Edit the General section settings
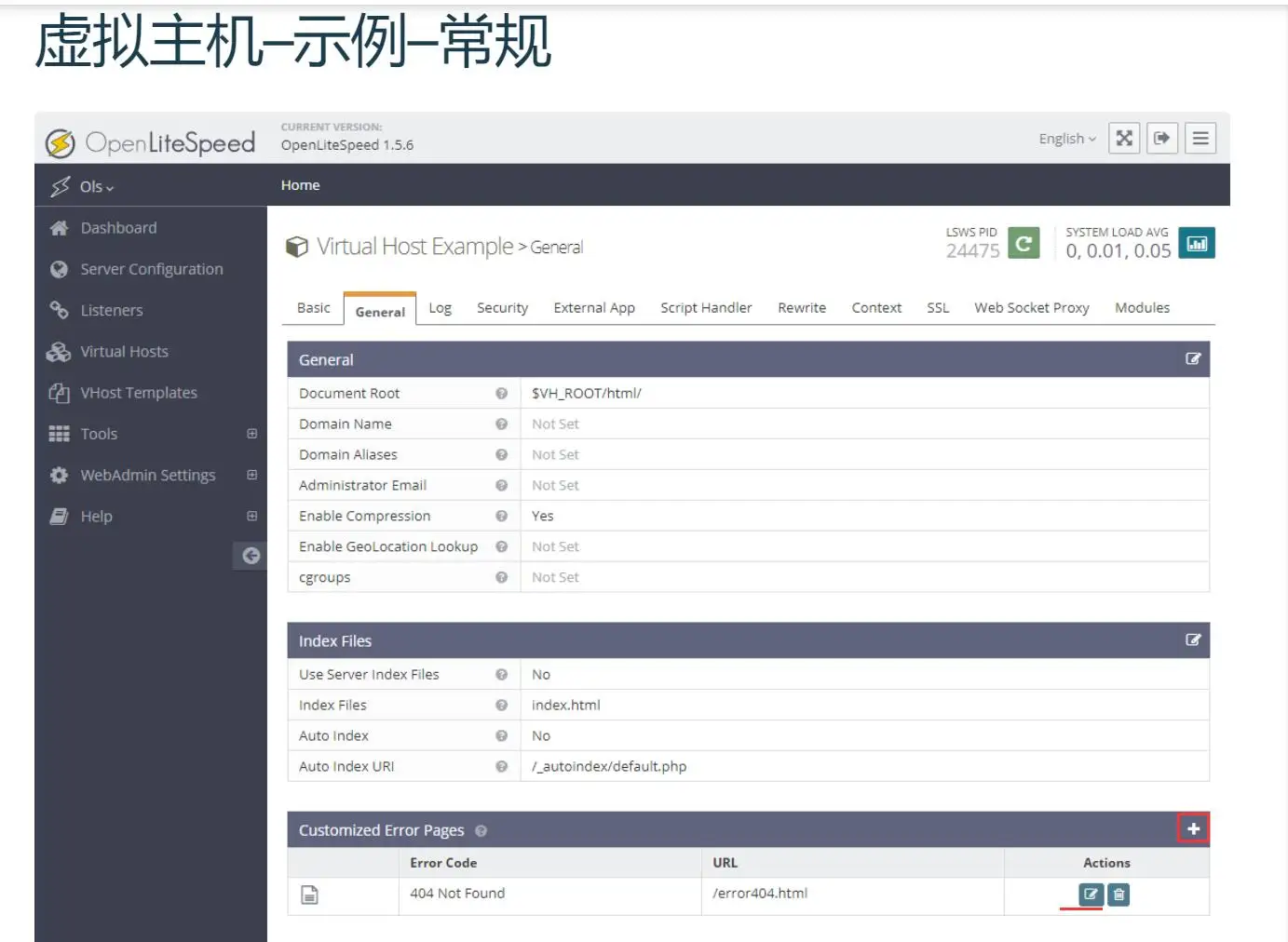1288x942 pixels. click(x=1193, y=359)
